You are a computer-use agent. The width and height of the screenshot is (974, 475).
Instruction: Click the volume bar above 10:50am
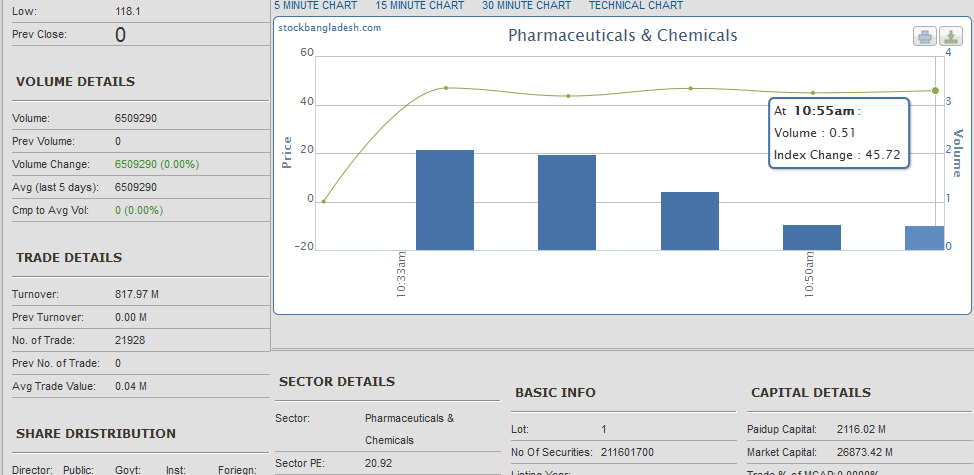coord(812,238)
